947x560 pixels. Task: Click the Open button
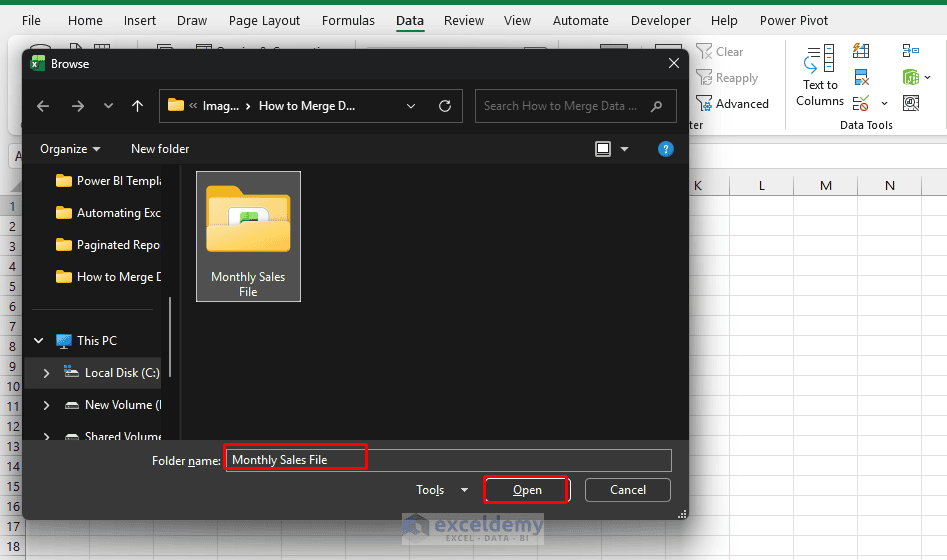[527, 490]
